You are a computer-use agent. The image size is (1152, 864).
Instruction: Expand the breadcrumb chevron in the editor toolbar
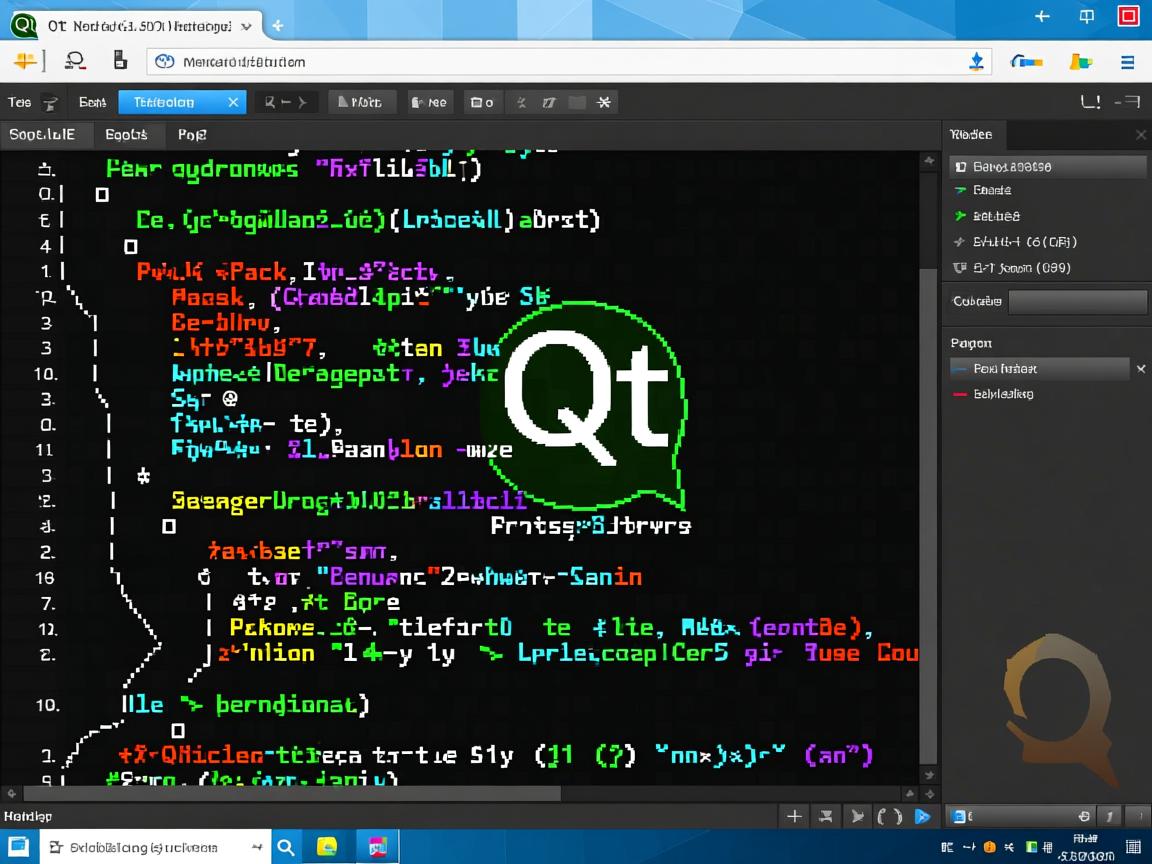pos(302,101)
